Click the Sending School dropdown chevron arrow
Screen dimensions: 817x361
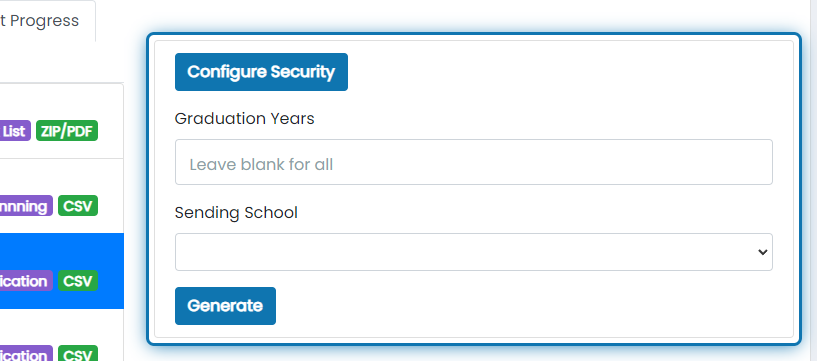pos(763,252)
